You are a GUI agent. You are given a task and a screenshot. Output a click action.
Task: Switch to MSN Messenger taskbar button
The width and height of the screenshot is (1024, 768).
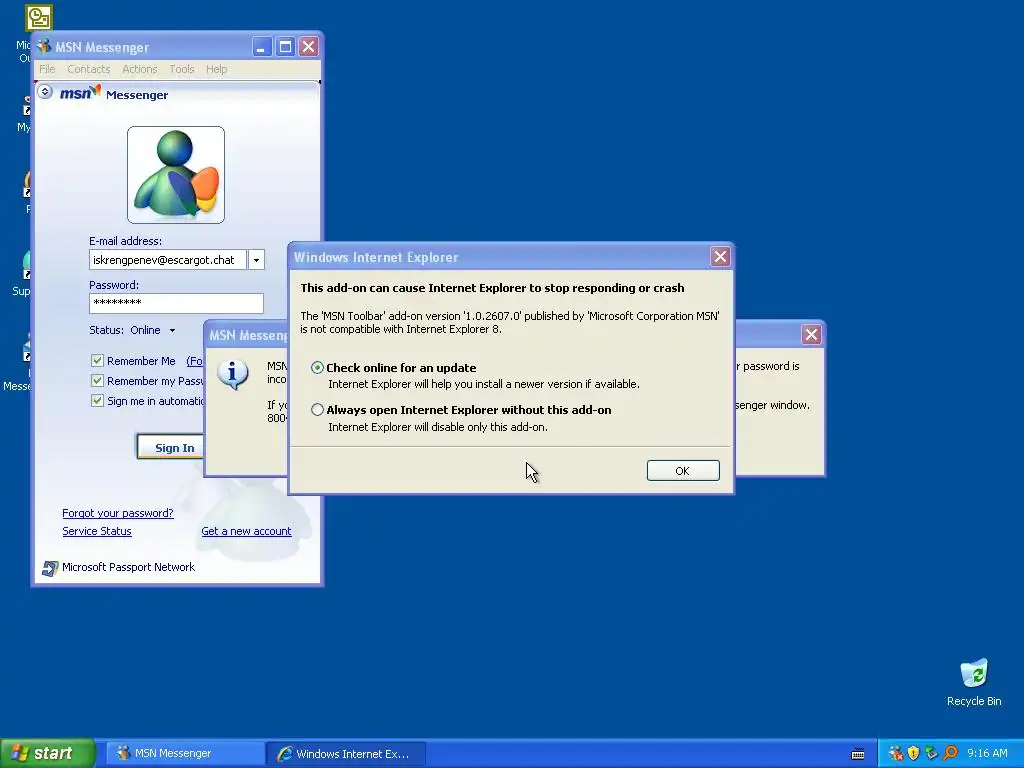click(x=184, y=754)
